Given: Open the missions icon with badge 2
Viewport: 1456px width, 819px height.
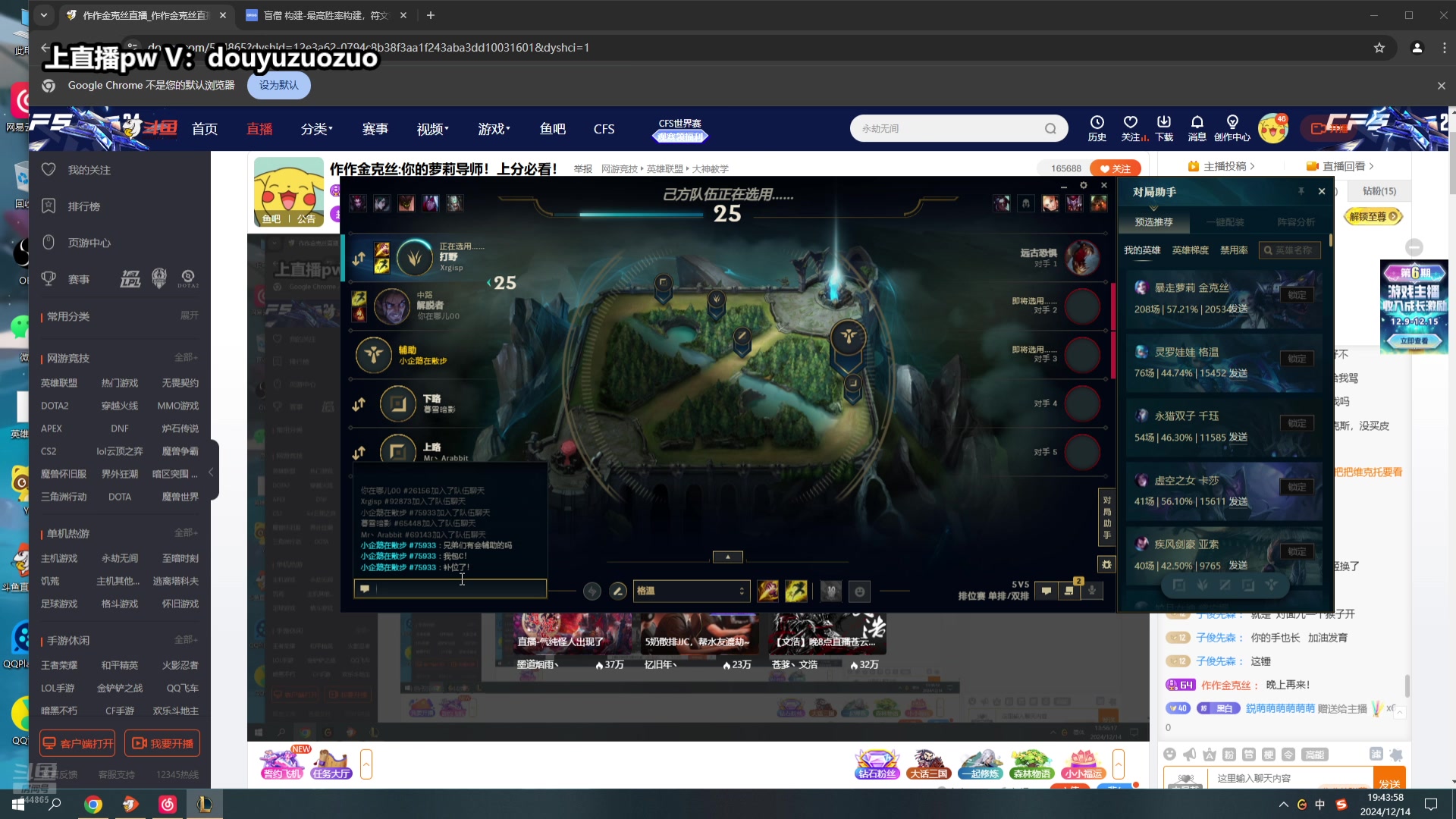Looking at the screenshot, I should [1069, 590].
